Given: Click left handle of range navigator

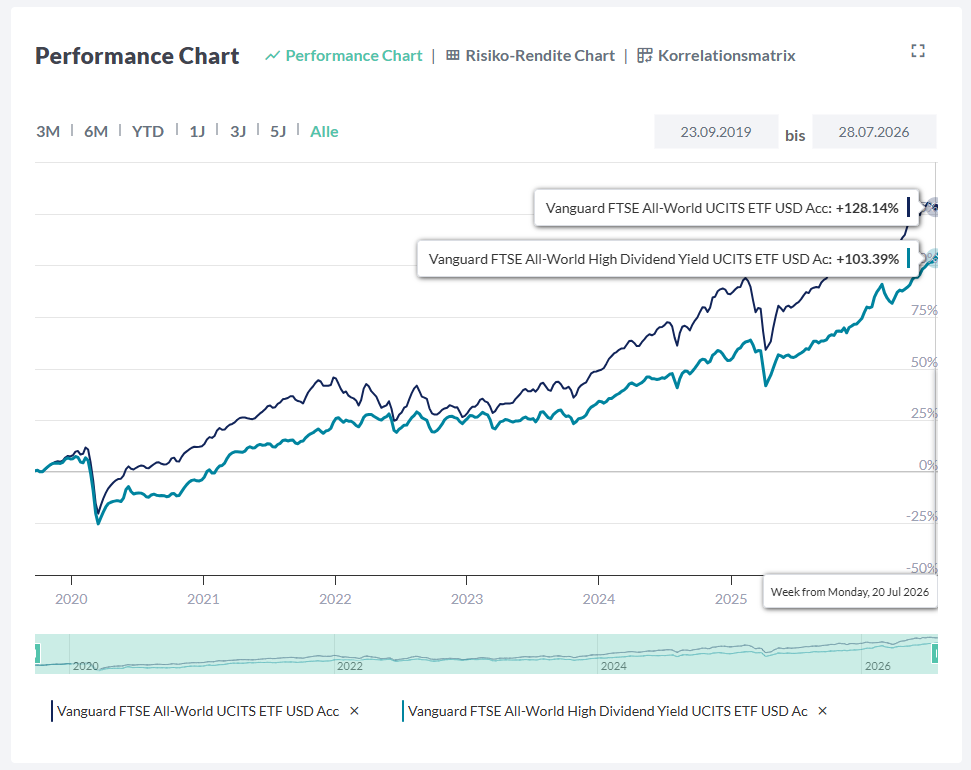Looking at the screenshot, I should pyautogui.click(x=37, y=654).
